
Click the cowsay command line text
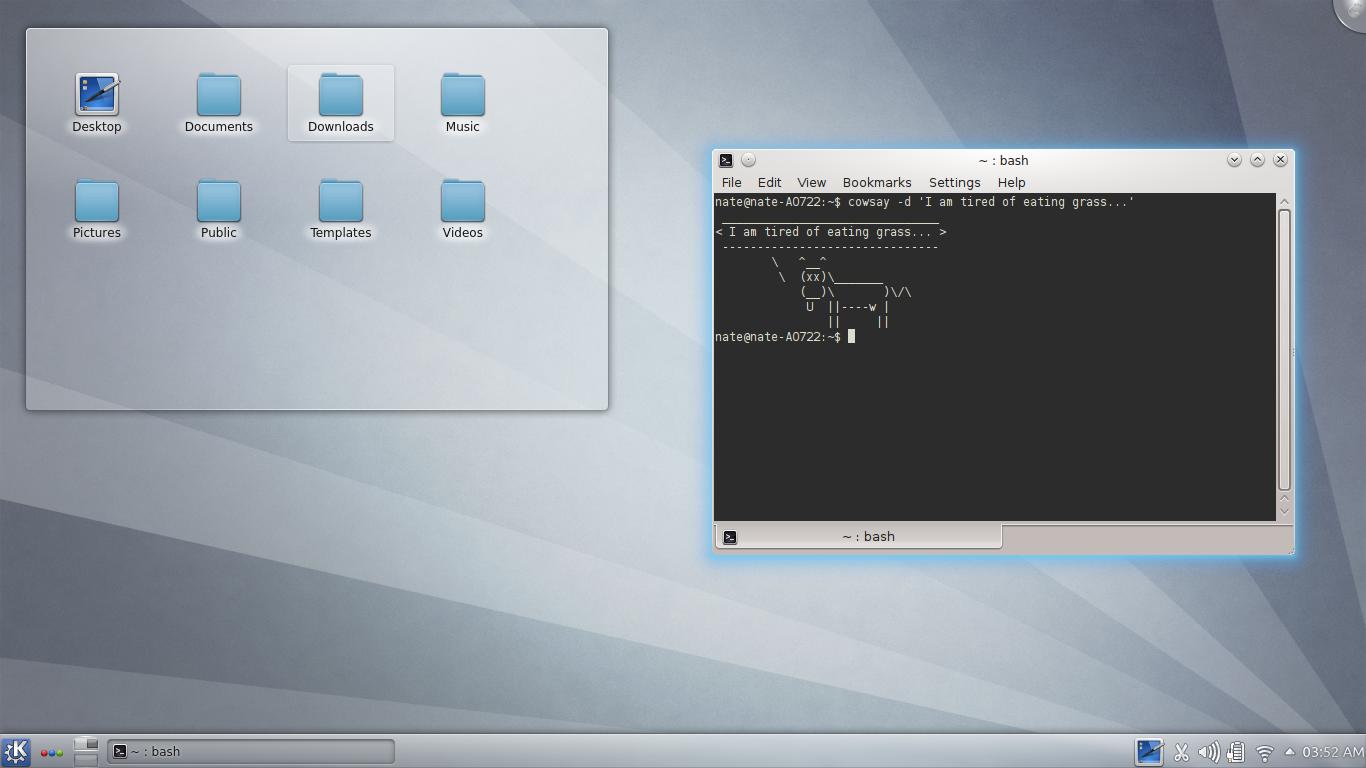[x=991, y=202]
